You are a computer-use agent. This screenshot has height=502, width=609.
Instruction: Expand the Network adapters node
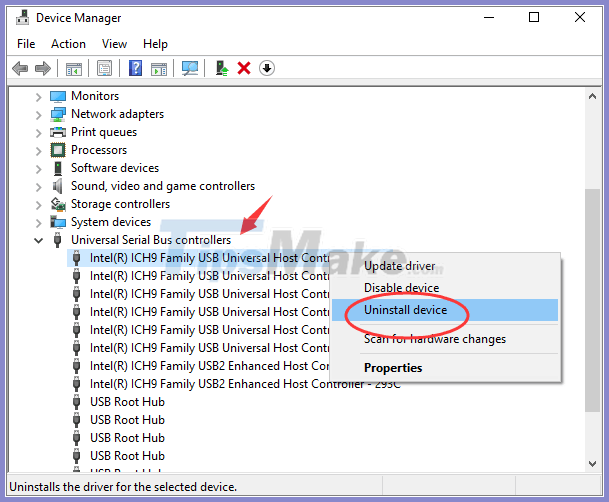pos(39,114)
